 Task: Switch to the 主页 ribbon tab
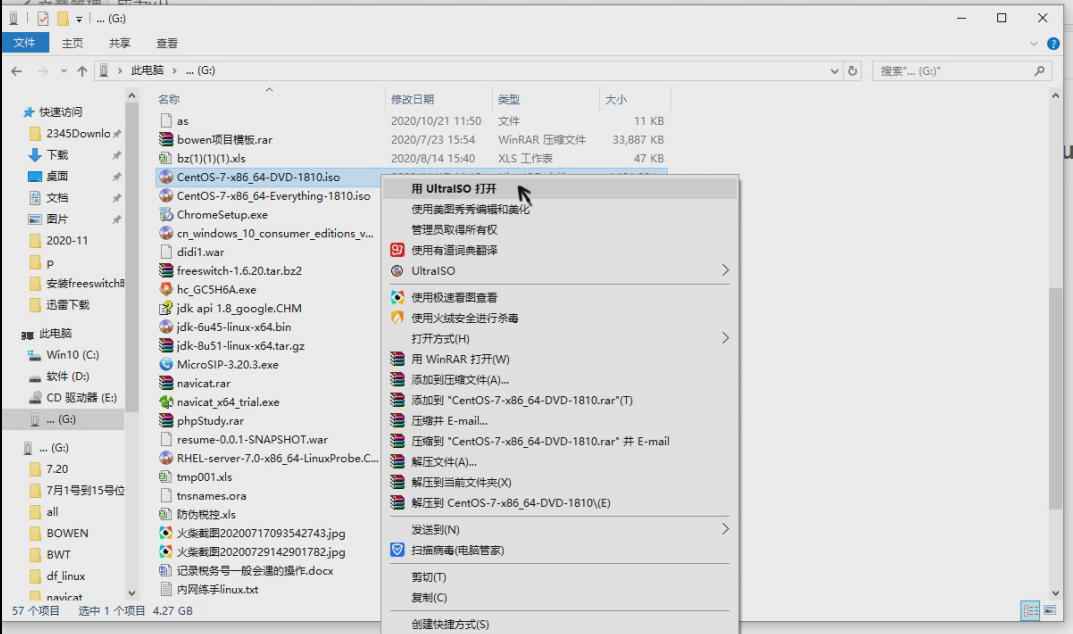[x=73, y=43]
